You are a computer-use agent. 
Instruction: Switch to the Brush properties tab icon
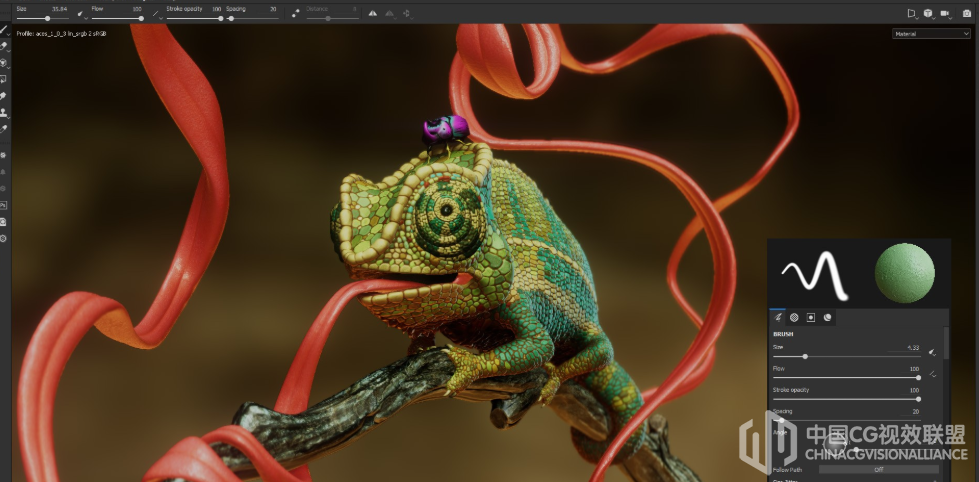[x=778, y=317]
